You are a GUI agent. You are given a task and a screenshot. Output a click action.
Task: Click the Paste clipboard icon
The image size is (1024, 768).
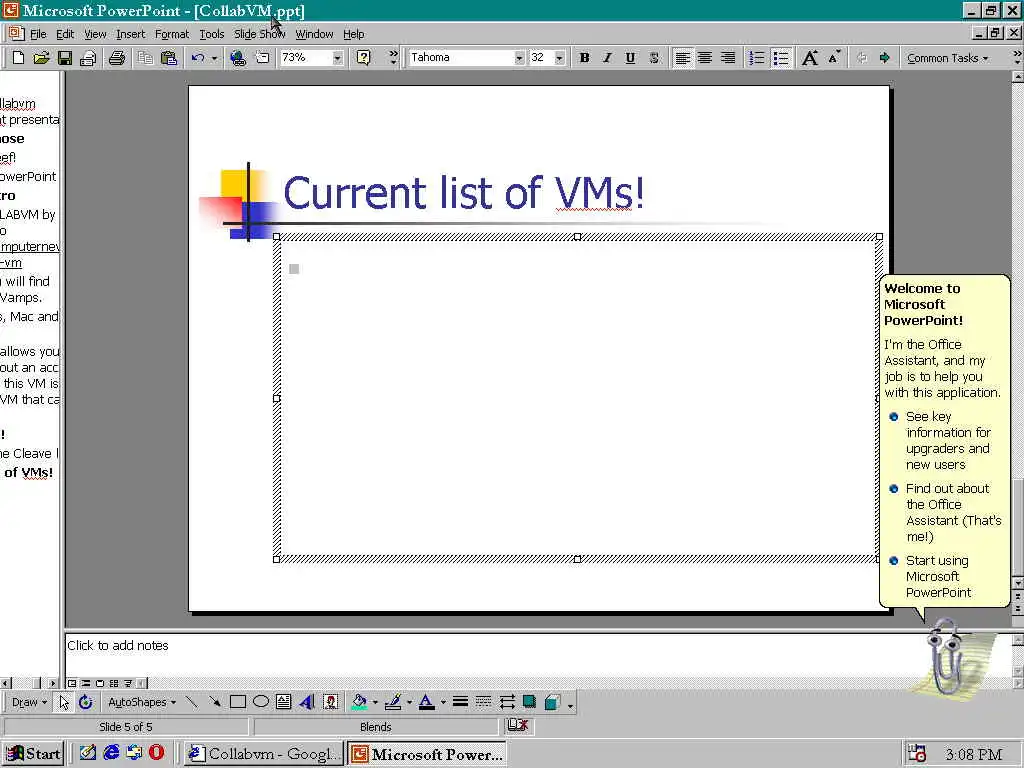[x=168, y=58]
